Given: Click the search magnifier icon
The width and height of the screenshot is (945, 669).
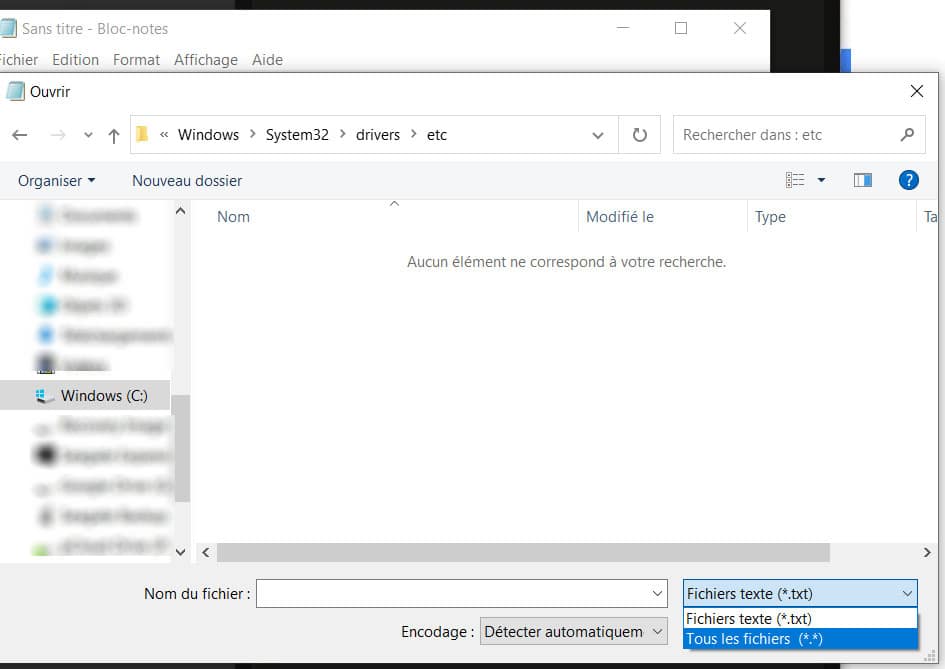Looking at the screenshot, I should pyautogui.click(x=907, y=135).
